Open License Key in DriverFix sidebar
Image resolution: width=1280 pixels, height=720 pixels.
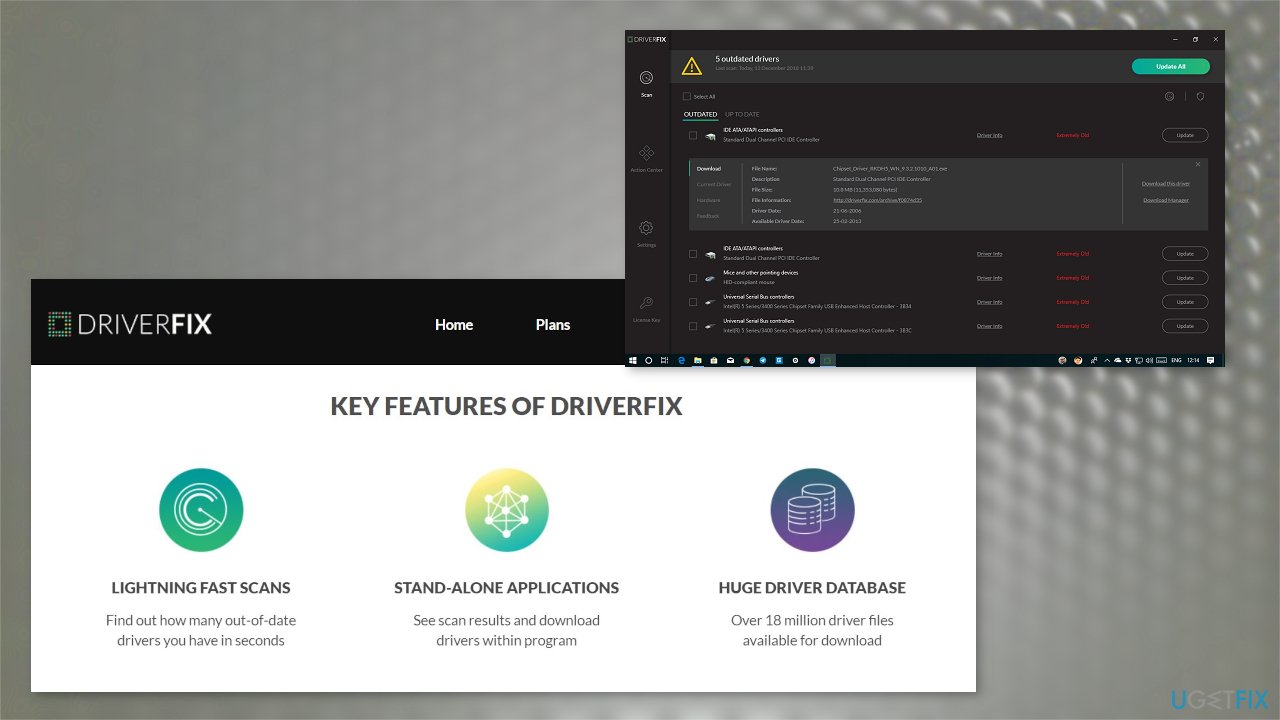click(646, 308)
